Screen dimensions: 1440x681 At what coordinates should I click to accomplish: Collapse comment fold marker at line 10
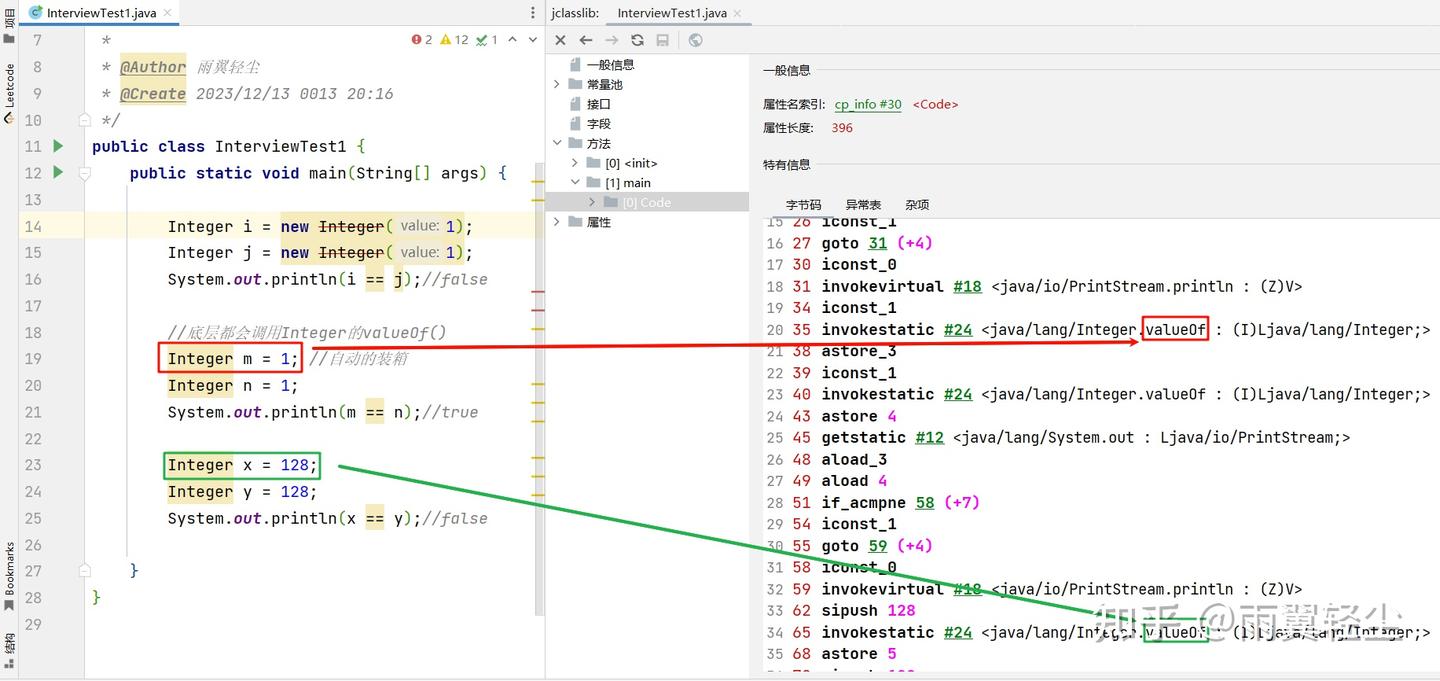pyautogui.click(x=85, y=120)
